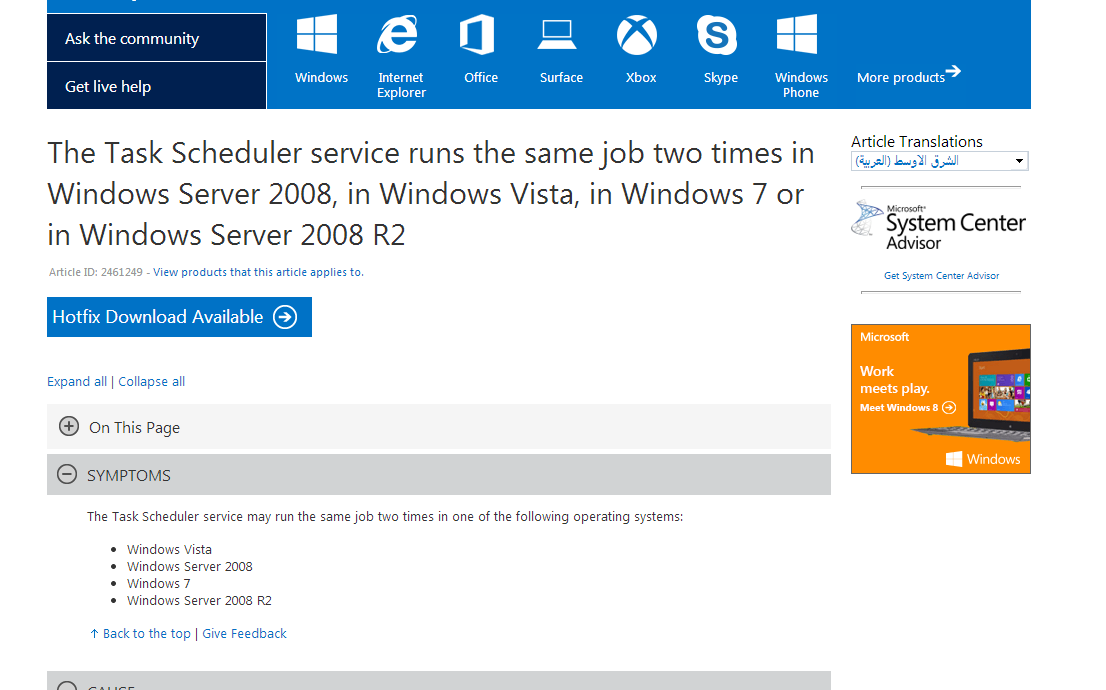Click the article title heading
The image size is (1106, 690).
tap(431, 194)
